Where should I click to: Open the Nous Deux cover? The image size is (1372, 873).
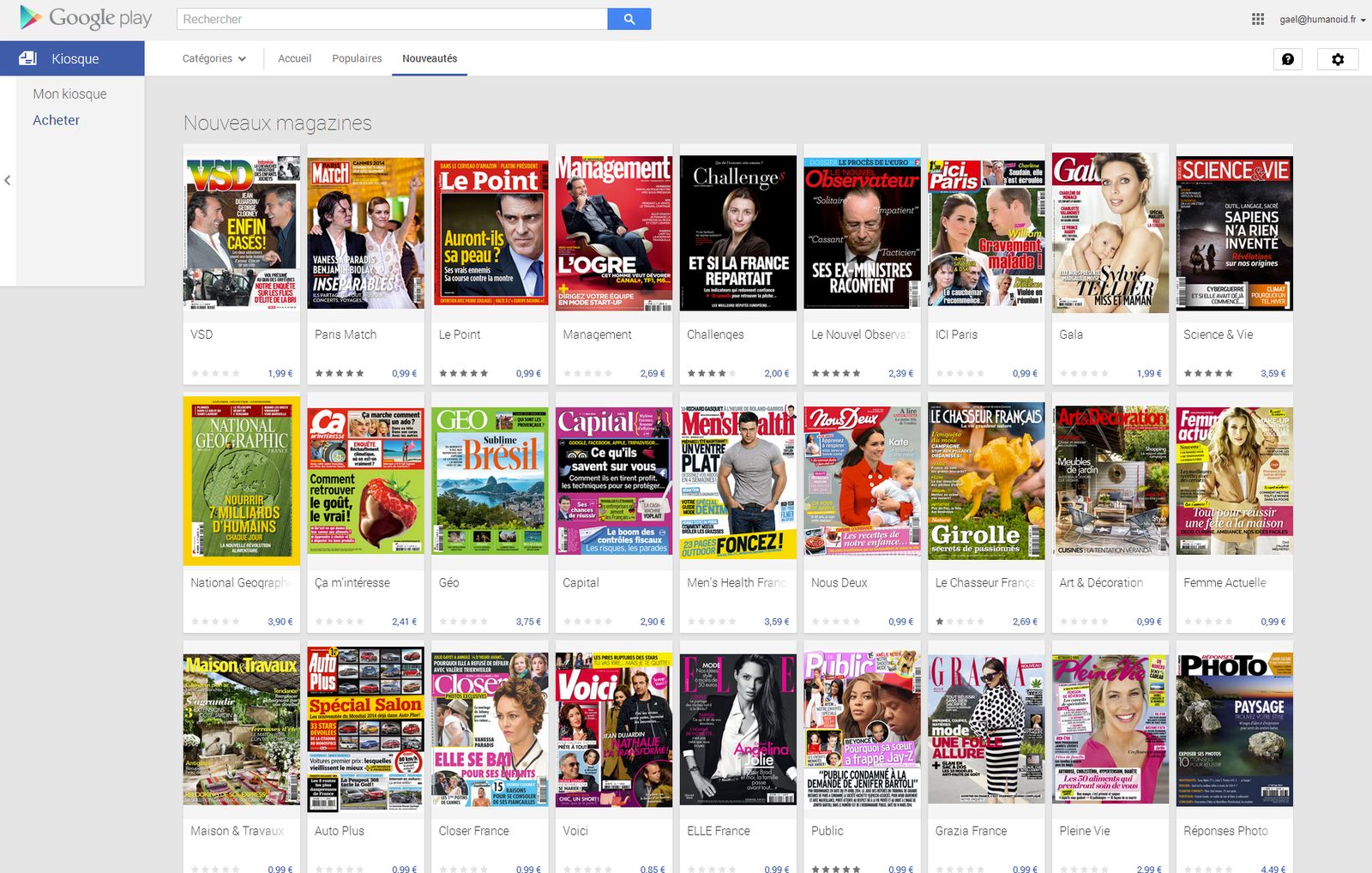(x=863, y=480)
